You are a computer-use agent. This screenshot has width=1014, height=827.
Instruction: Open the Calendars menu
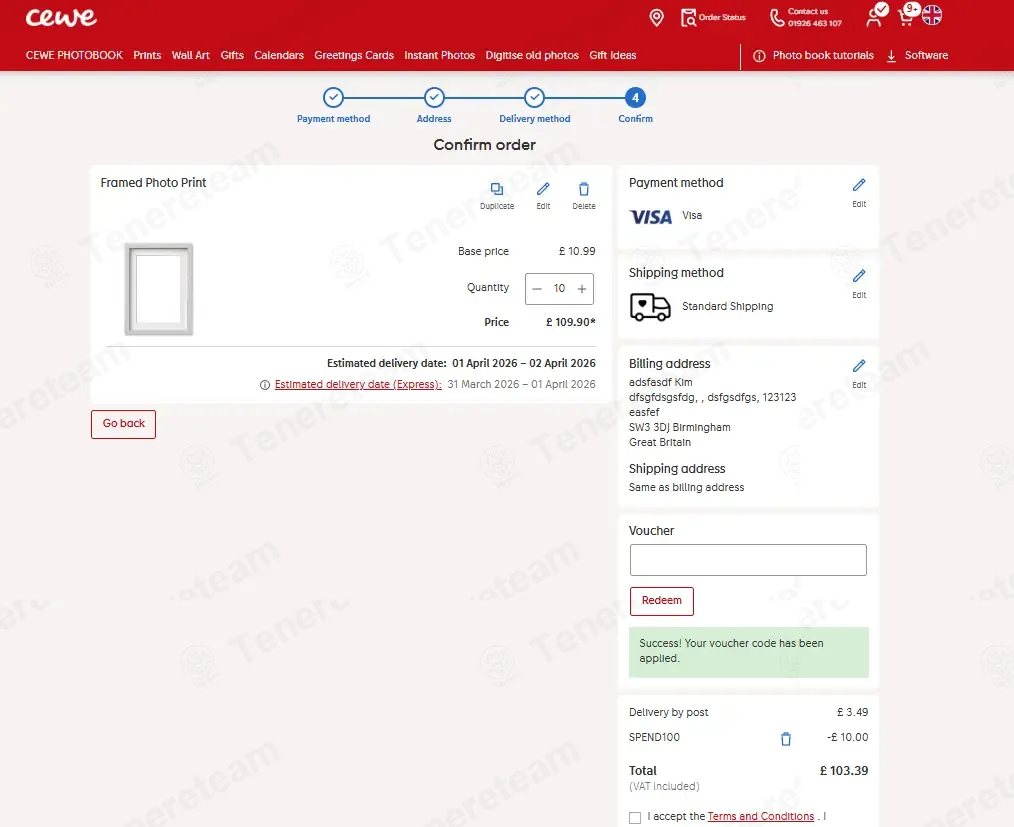tap(279, 56)
